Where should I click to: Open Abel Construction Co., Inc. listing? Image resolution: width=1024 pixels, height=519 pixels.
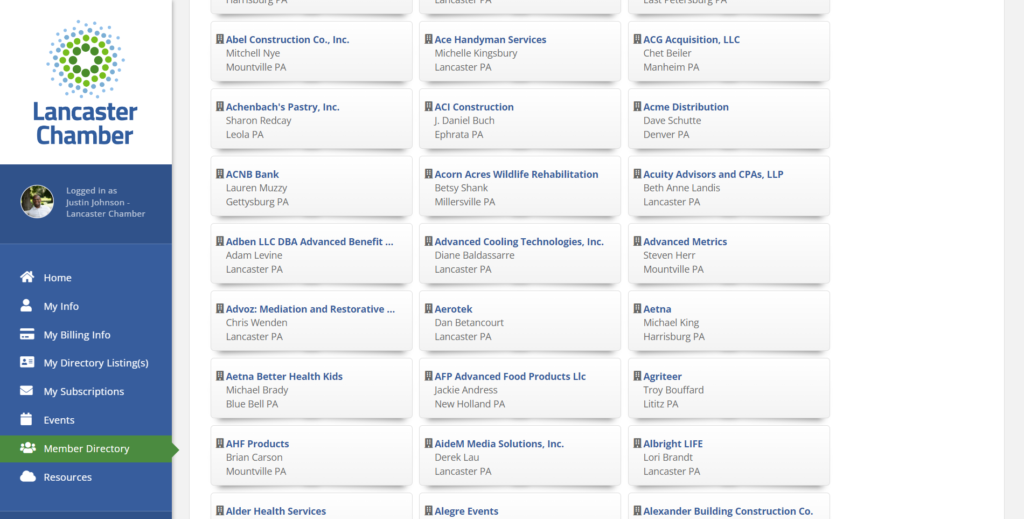[287, 40]
